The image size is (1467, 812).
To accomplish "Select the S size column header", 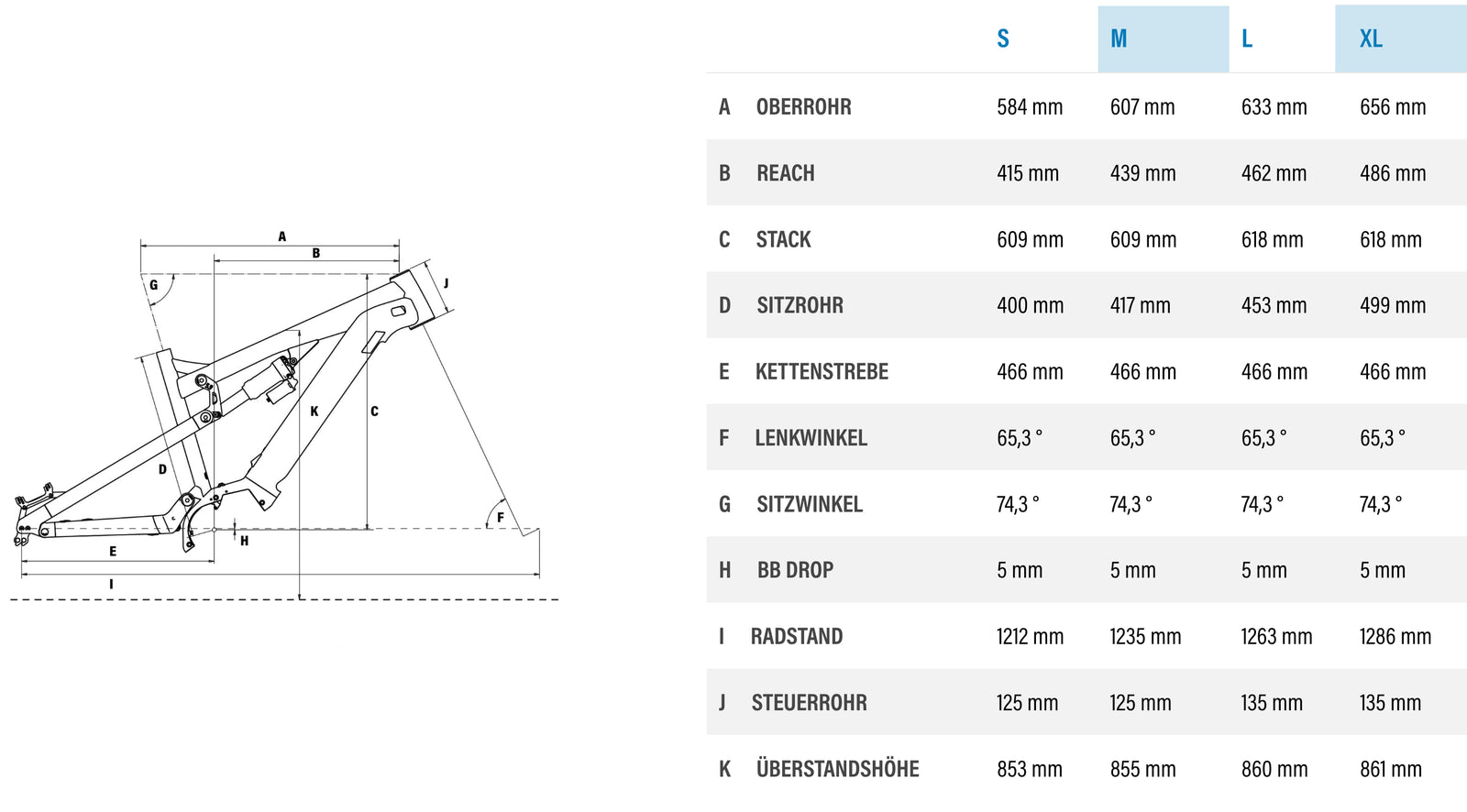I will (1003, 38).
